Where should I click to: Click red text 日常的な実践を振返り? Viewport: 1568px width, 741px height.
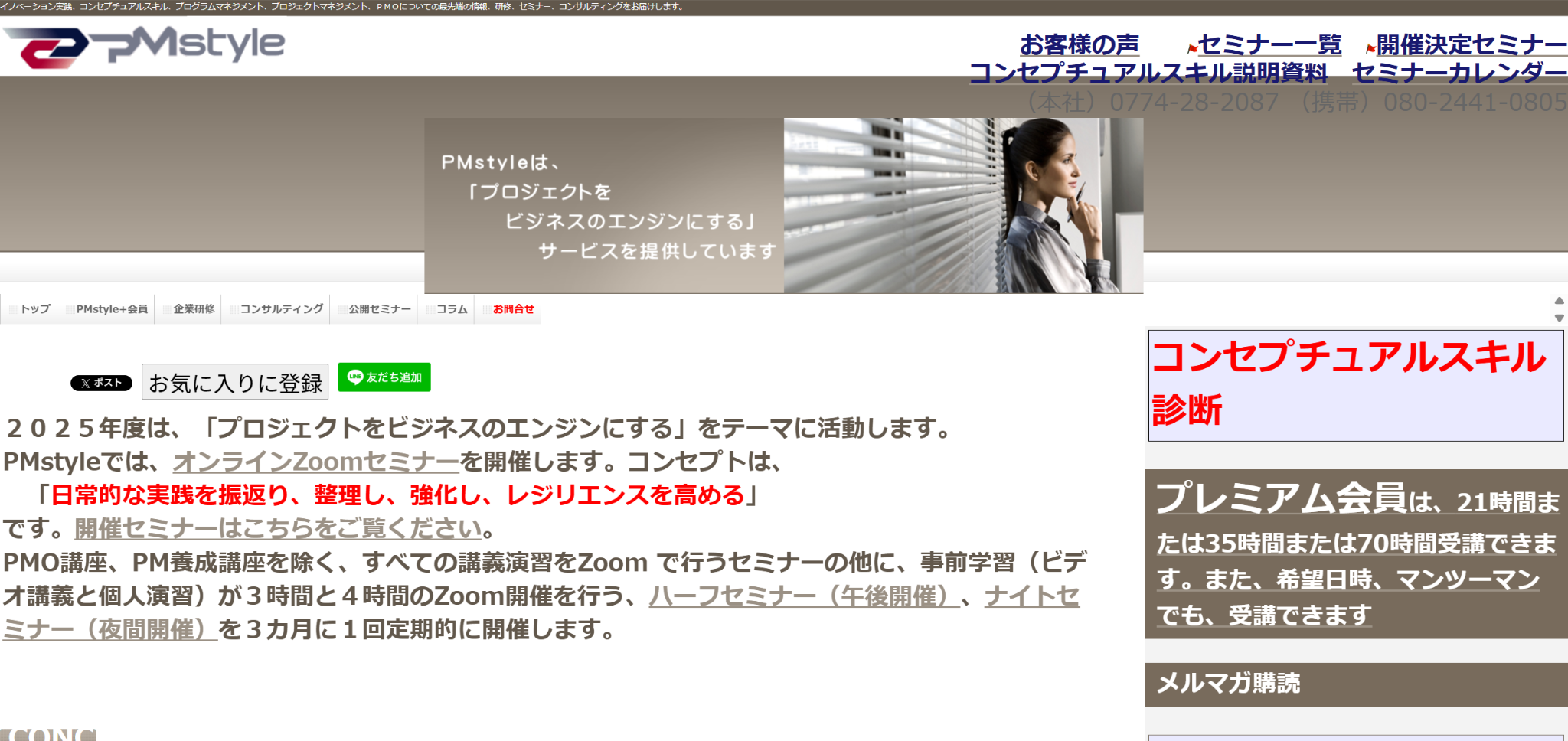[170, 495]
